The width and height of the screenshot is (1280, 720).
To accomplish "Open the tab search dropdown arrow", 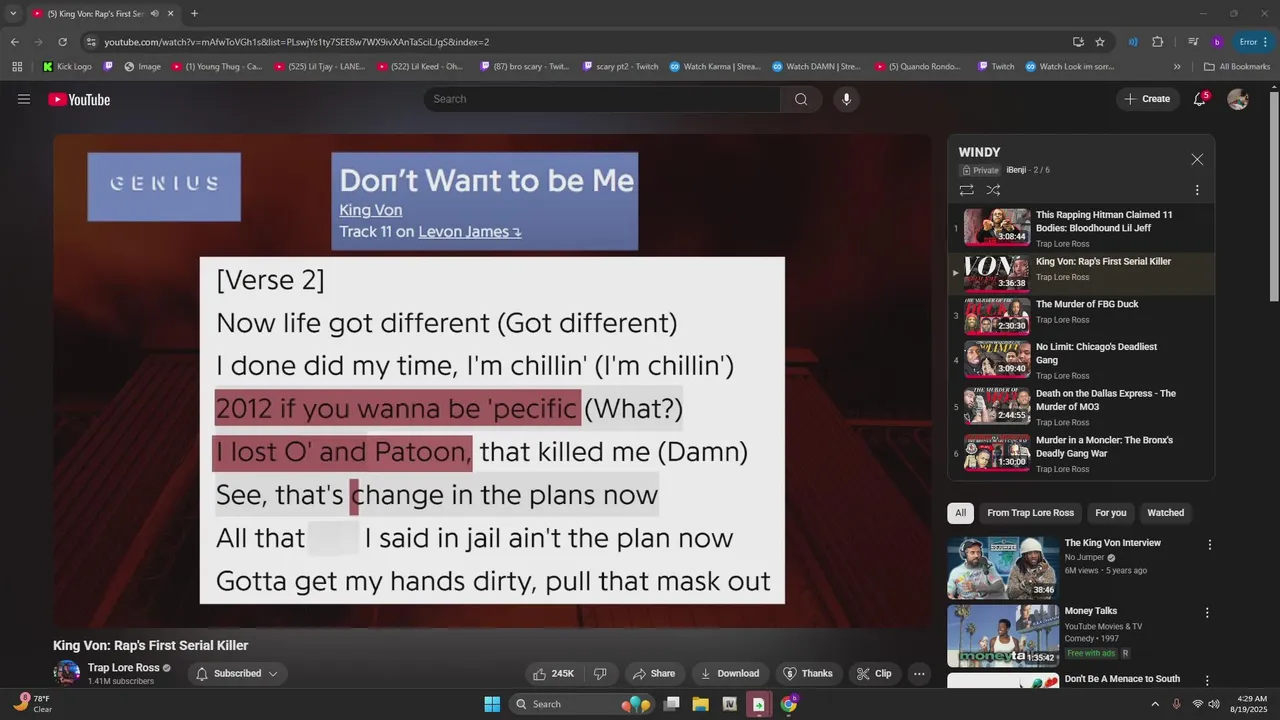I will pos(13,14).
